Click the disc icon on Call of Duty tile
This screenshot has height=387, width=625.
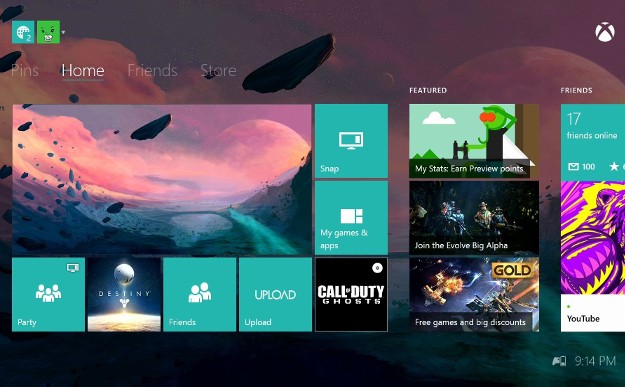tap(377, 268)
